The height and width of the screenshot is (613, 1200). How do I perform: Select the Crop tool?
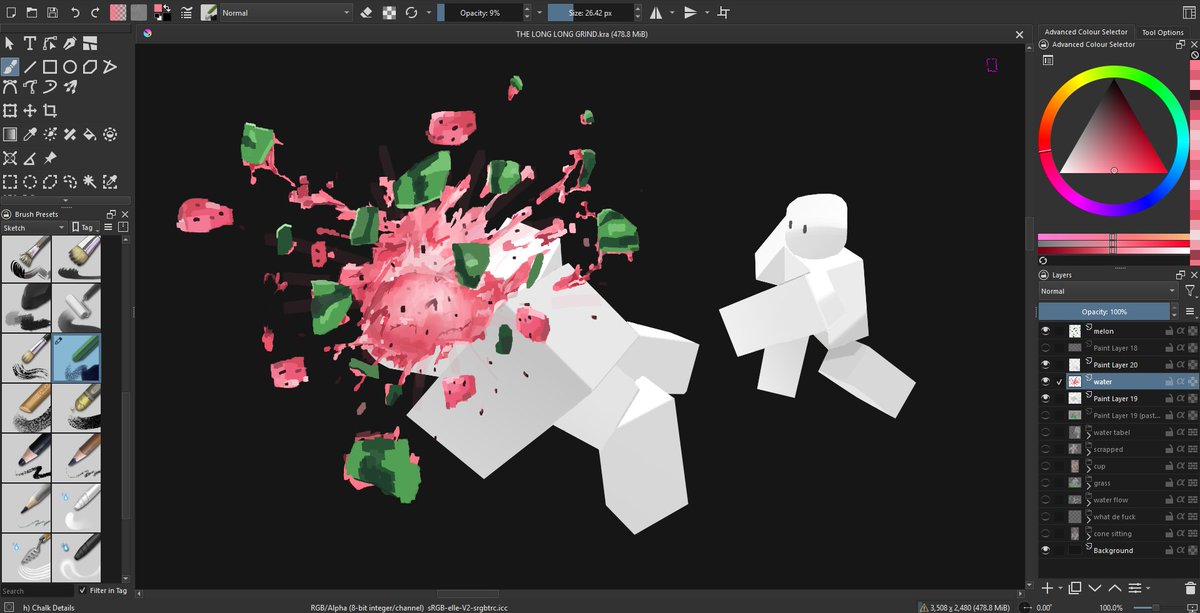[50, 110]
